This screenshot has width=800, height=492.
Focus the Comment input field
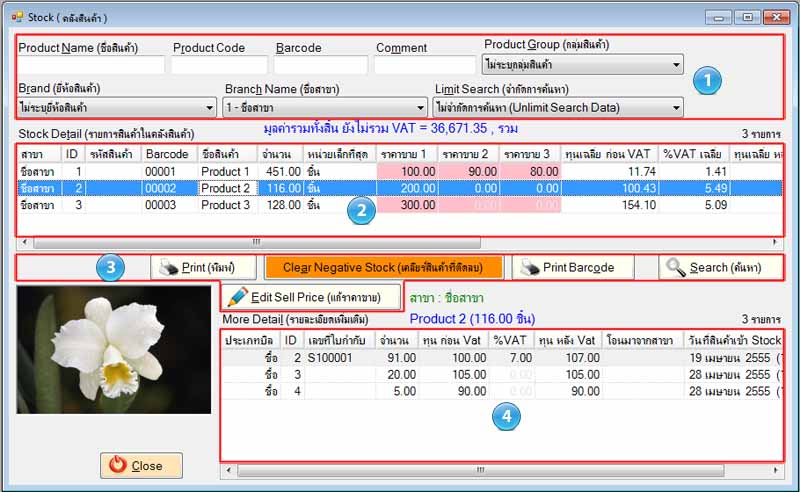(424, 65)
